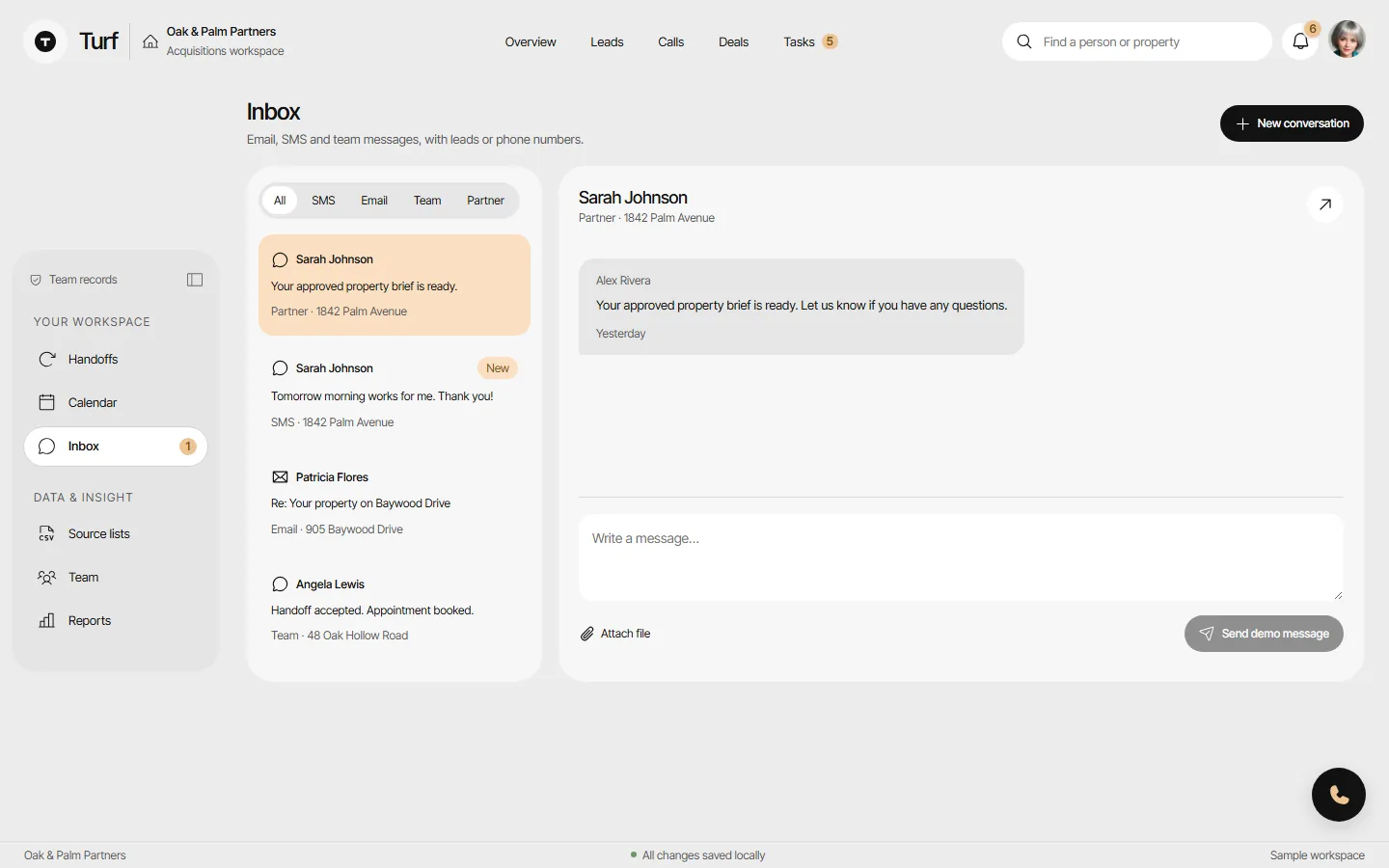1389x868 pixels.
Task: Click the Team records label
Action: click(83, 280)
